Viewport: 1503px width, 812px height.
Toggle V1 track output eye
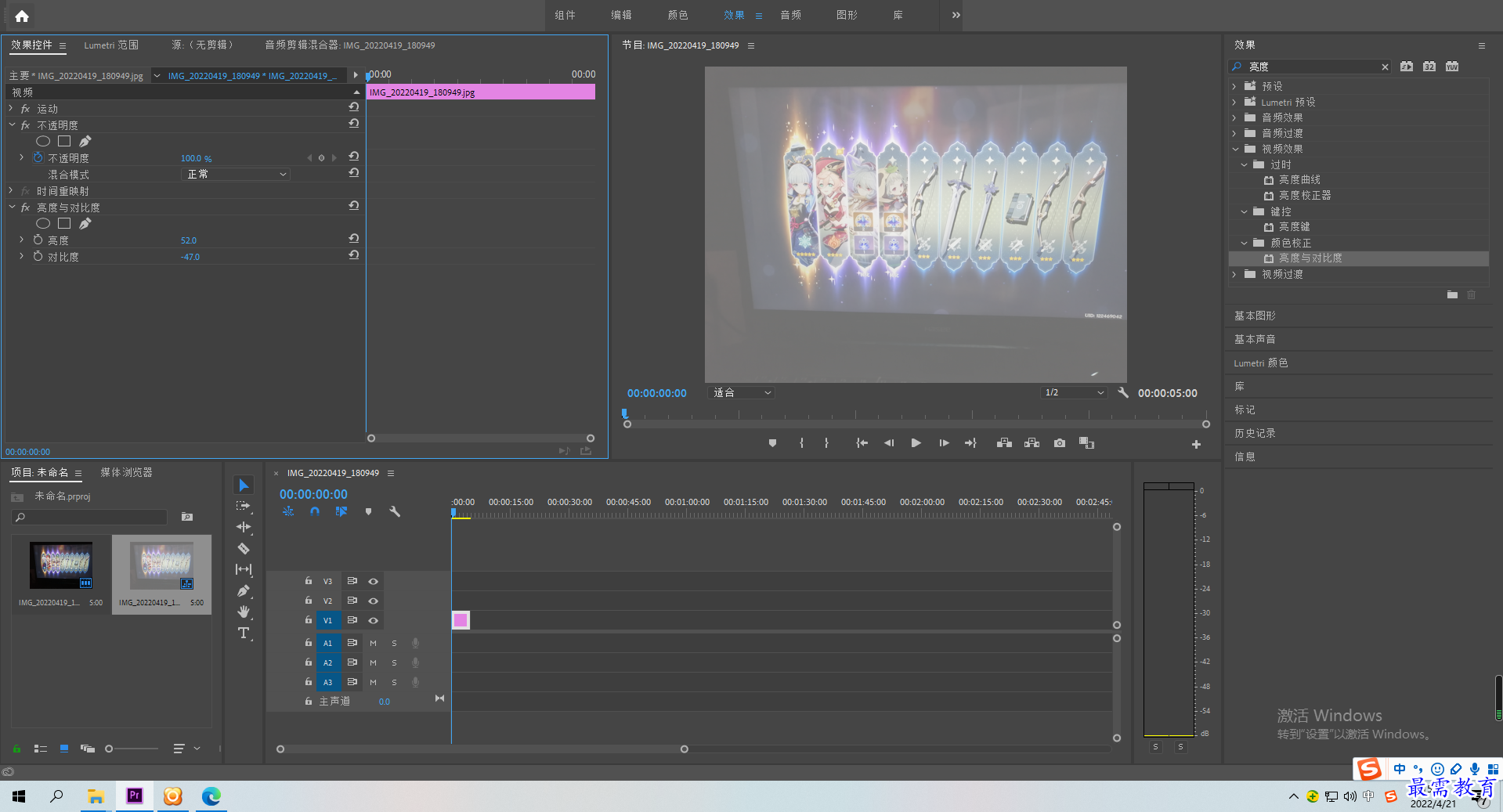[x=373, y=621]
